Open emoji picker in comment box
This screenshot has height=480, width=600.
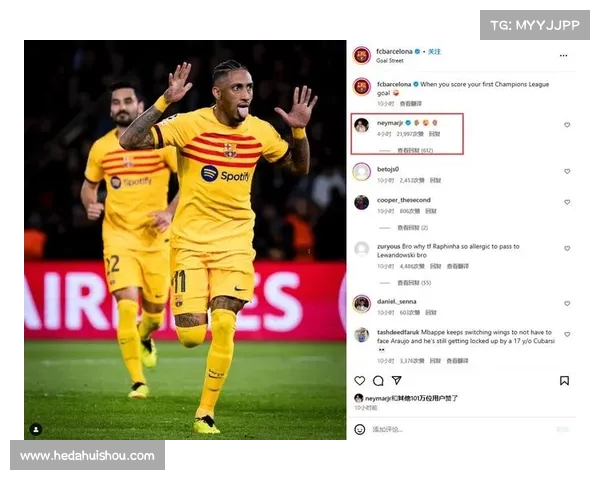tap(359, 429)
